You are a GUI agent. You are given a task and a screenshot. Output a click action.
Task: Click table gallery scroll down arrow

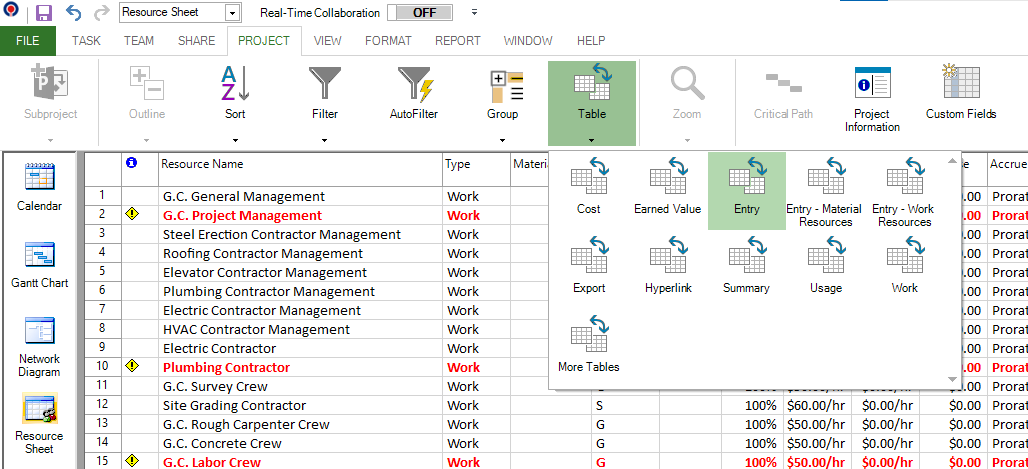click(x=952, y=380)
